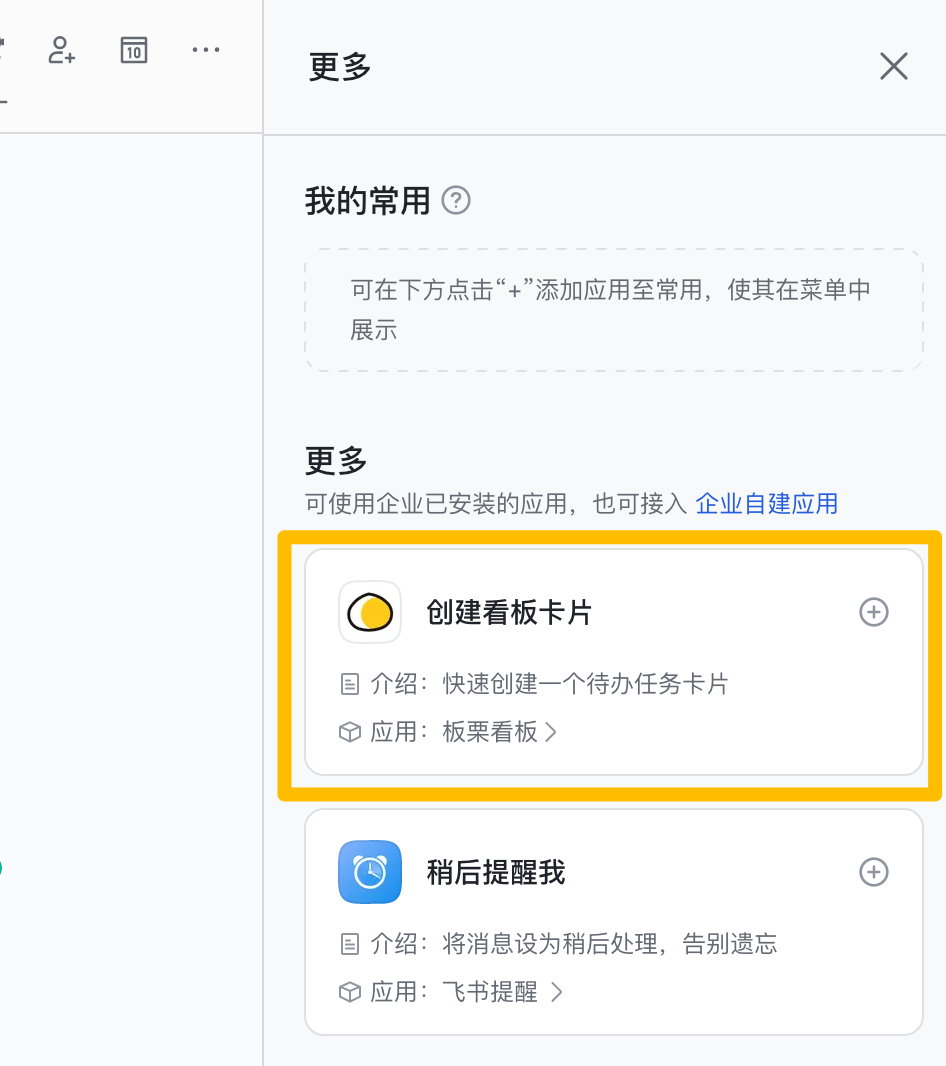Select the 创建看板卡片 title
The image size is (946, 1066).
[x=509, y=612]
